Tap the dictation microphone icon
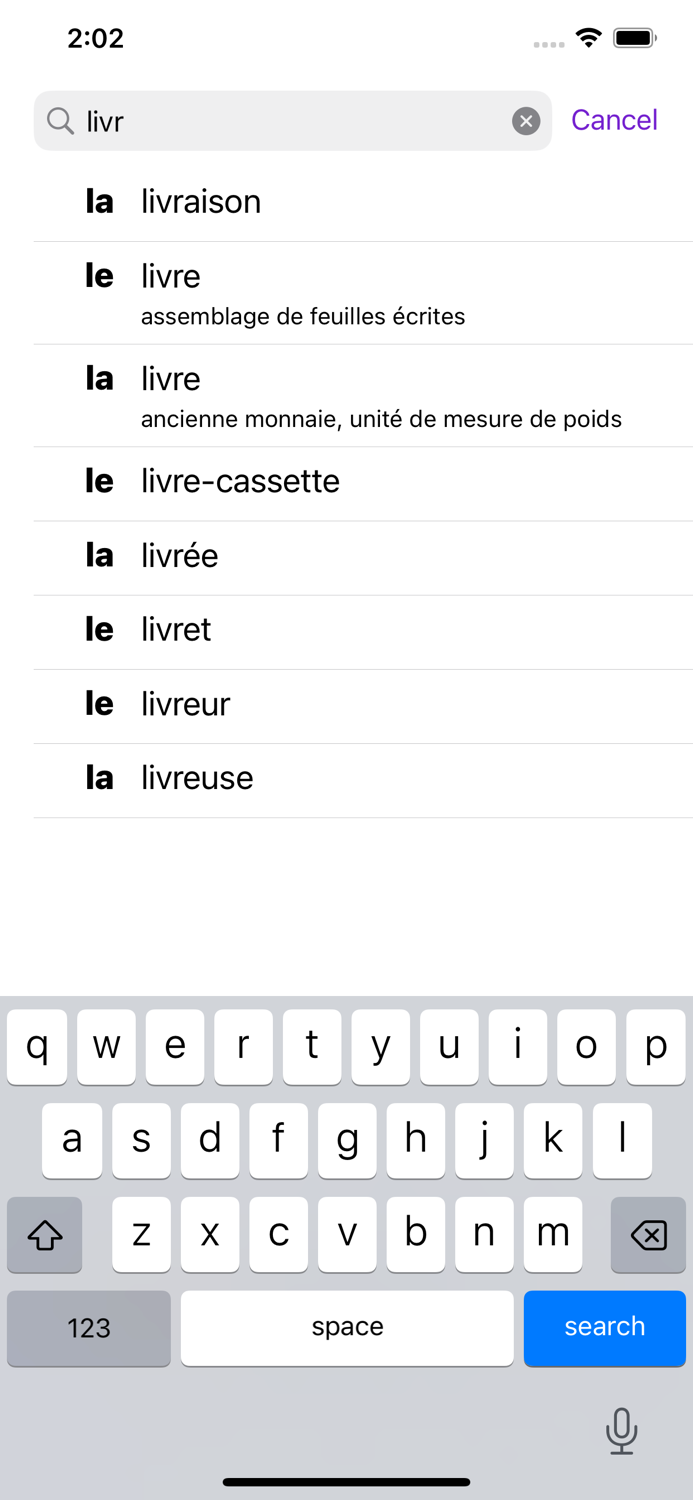The width and height of the screenshot is (693, 1500). coord(621,1430)
